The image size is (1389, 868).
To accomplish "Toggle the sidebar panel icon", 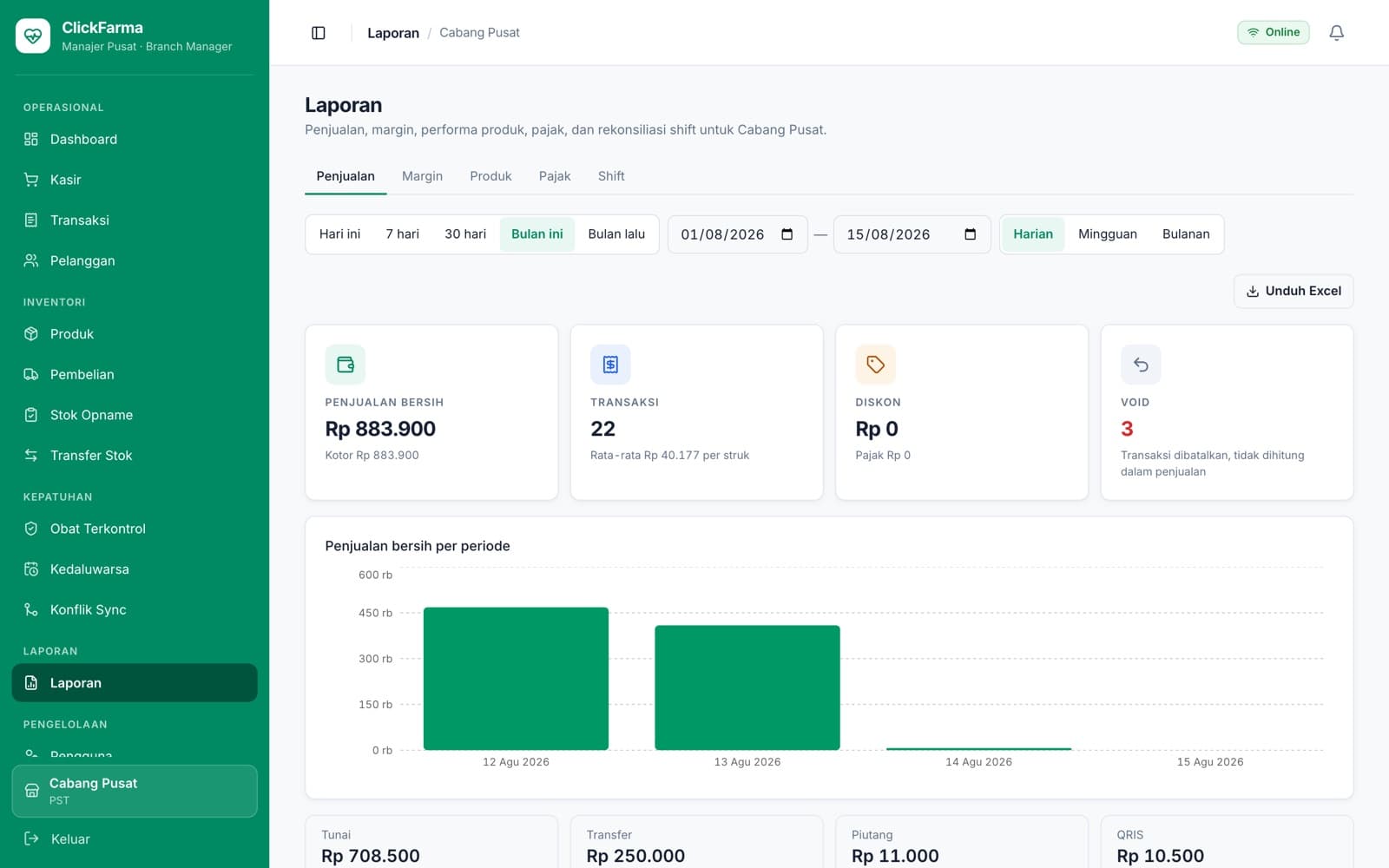I will click(x=319, y=33).
